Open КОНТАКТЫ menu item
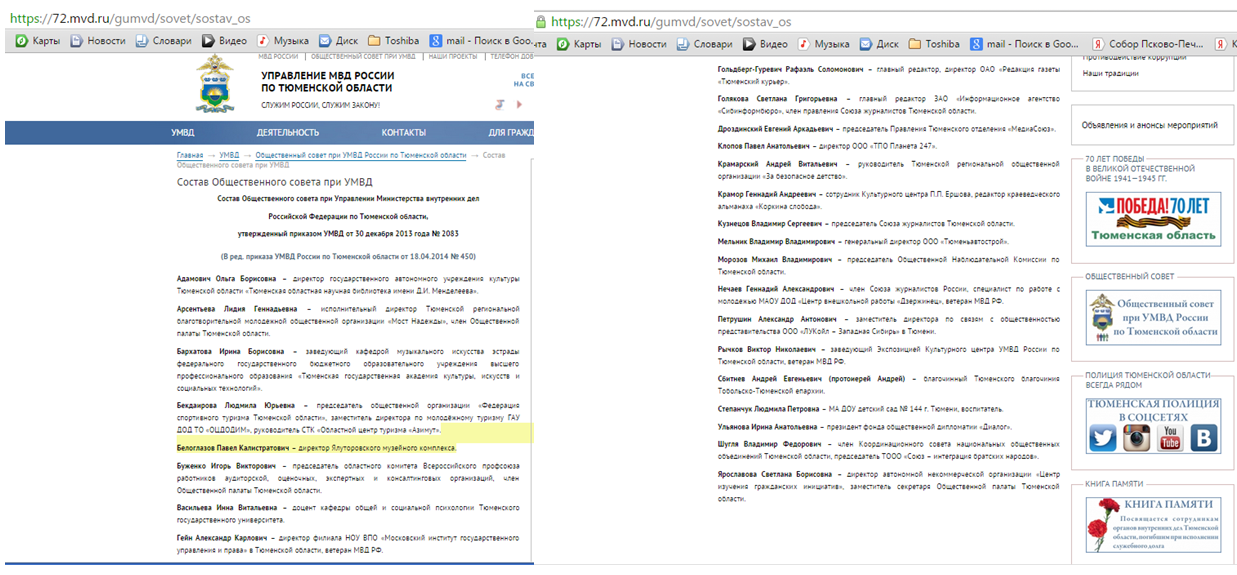 tap(403, 133)
